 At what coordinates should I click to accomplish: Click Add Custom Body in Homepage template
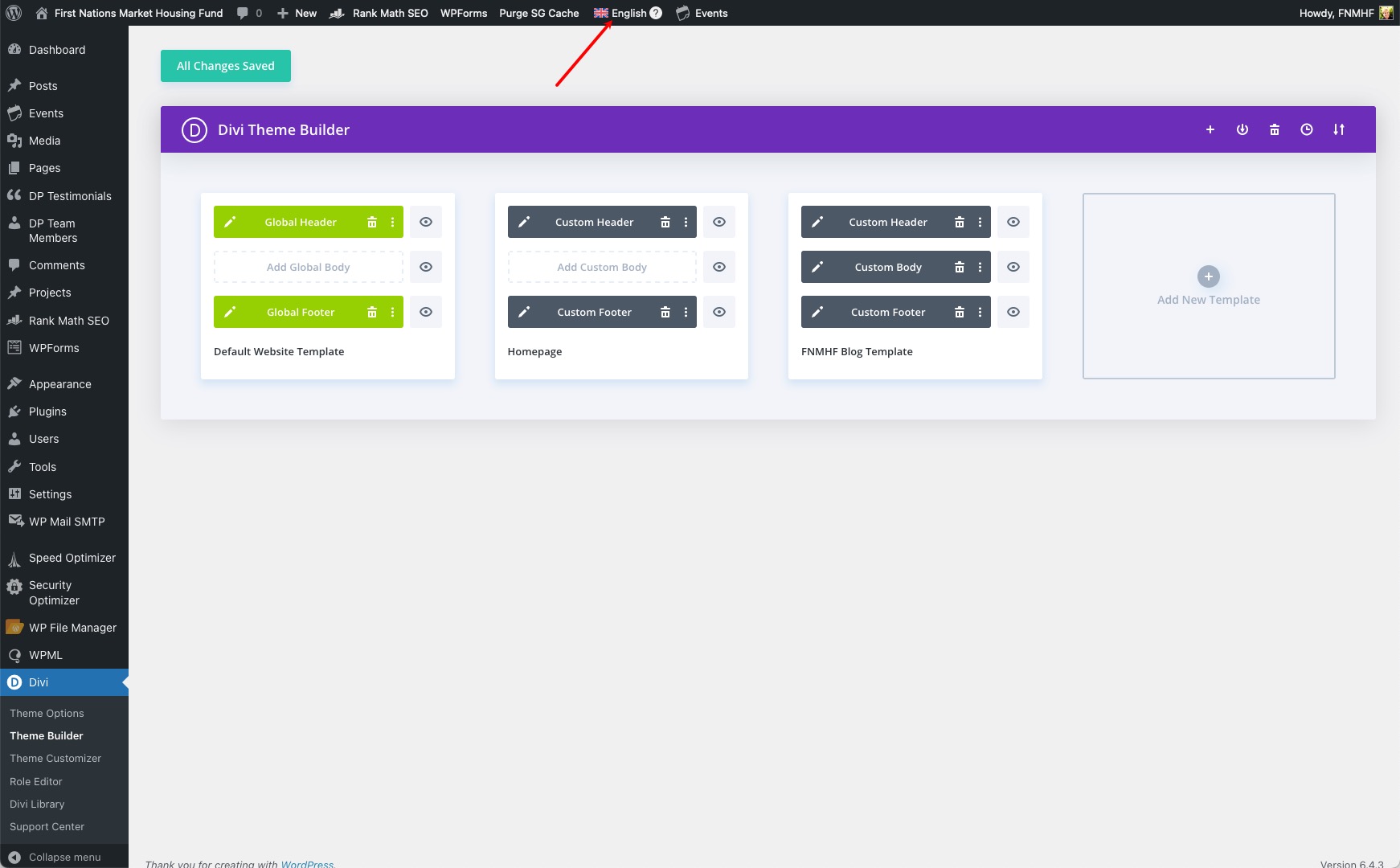click(602, 267)
